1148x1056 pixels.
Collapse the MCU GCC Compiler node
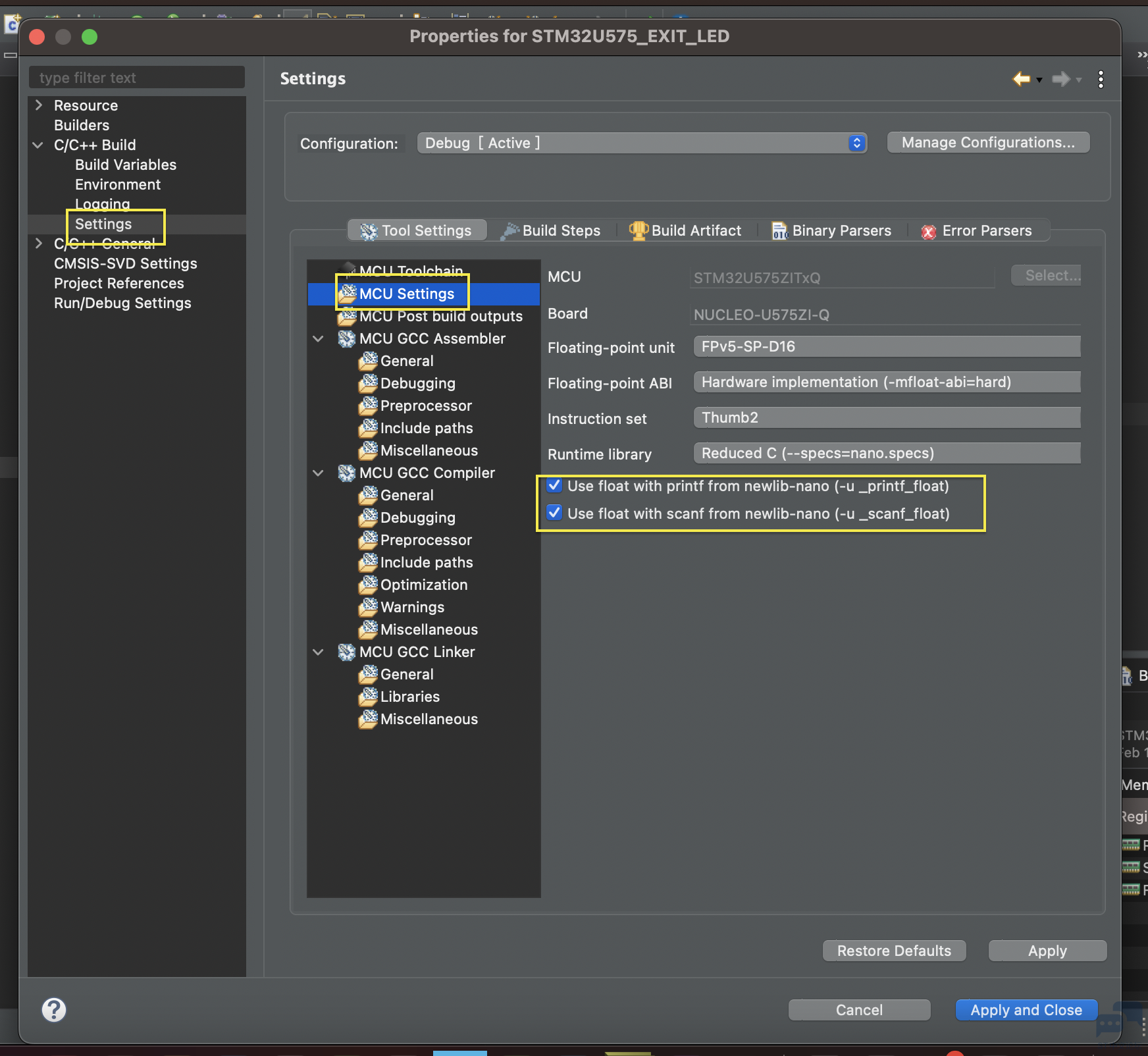point(318,473)
